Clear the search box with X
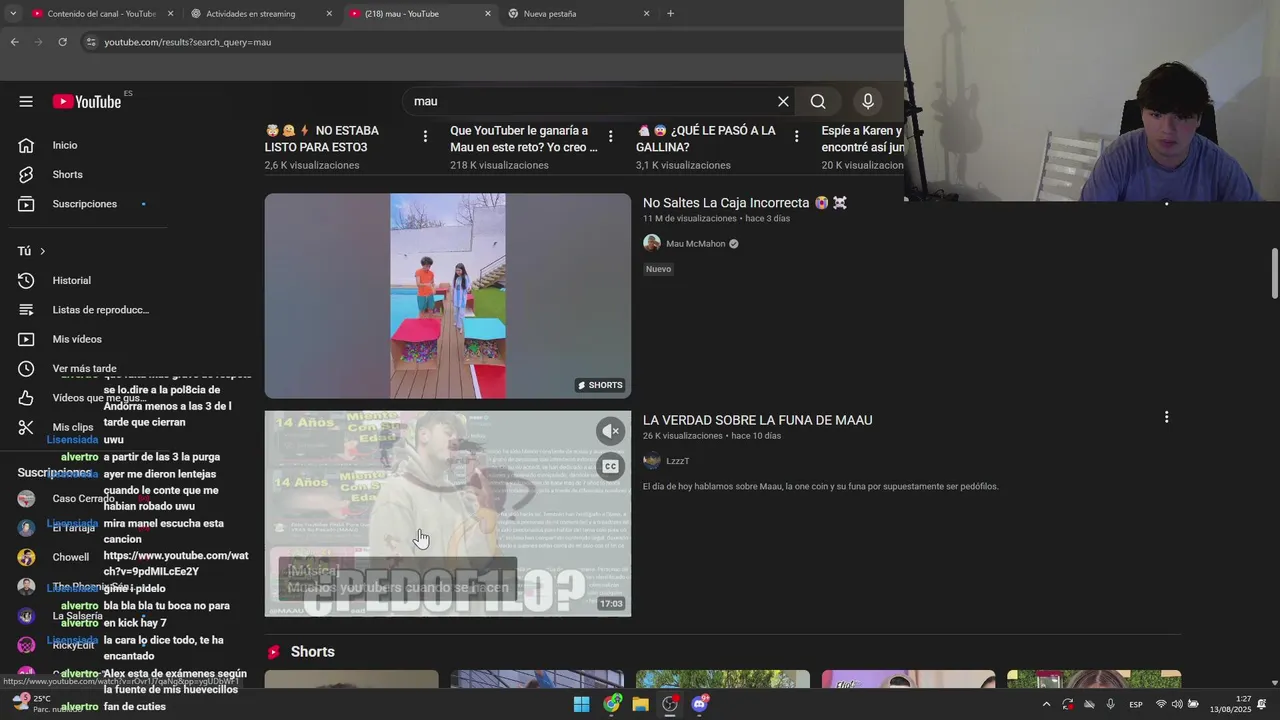 [x=783, y=101]
